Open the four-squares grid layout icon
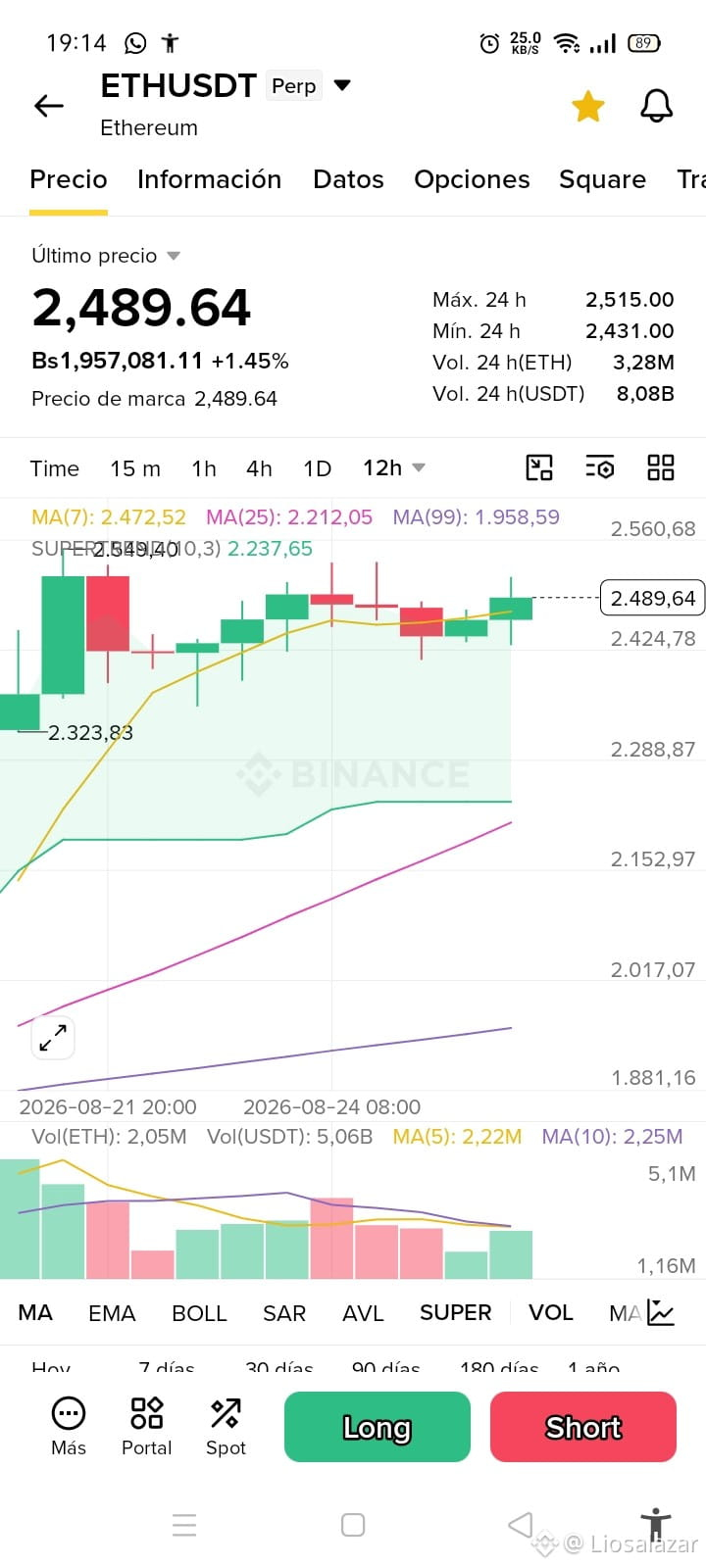 tap(661, 467)
